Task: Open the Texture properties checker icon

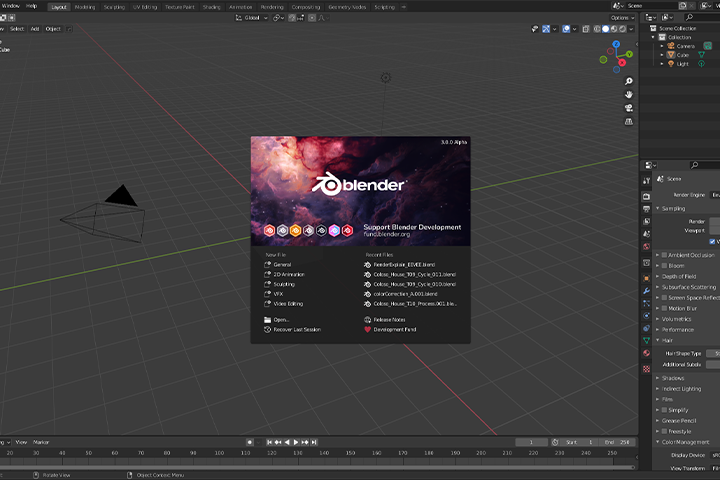Action: tap(647, 369)
